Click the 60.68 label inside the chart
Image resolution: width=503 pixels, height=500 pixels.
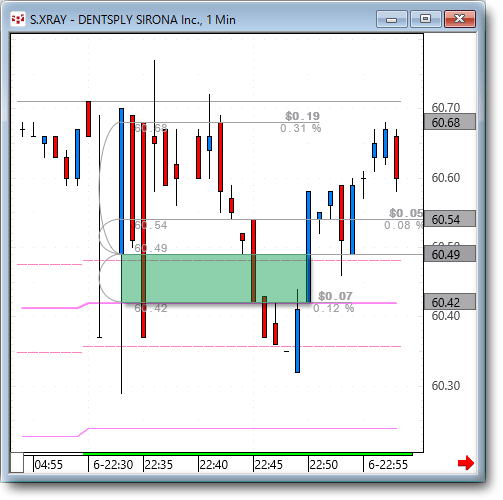pyautogui.click(x=151, y=128)
